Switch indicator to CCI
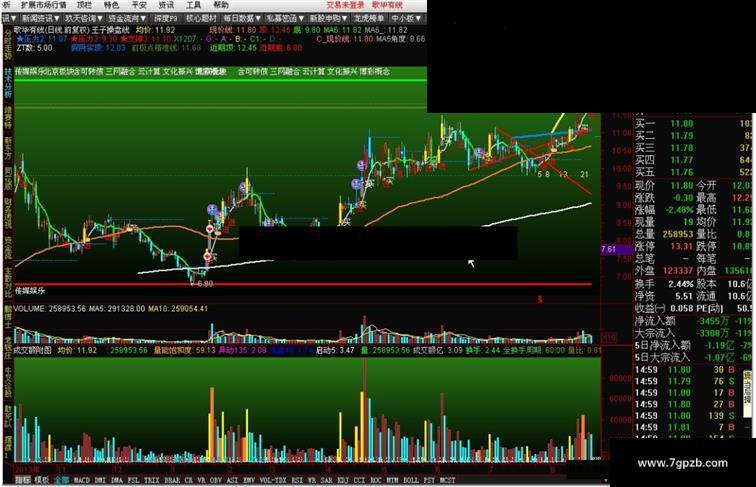The image size is (756, 487). pos(359,480)
